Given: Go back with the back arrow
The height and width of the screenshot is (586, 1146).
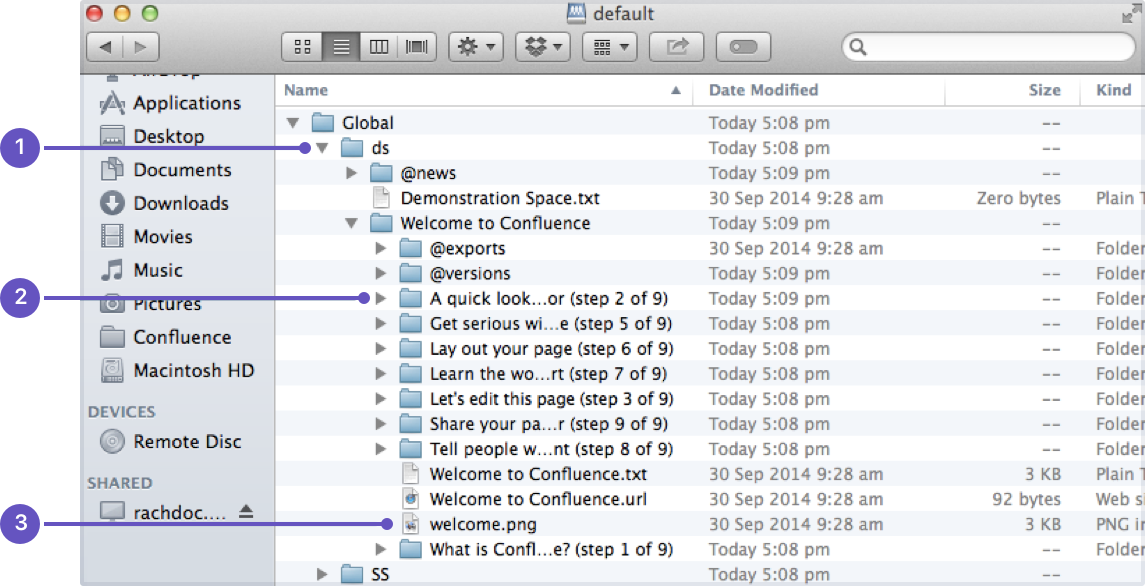Looking at the screenshot, I should (x=105, y=47).
